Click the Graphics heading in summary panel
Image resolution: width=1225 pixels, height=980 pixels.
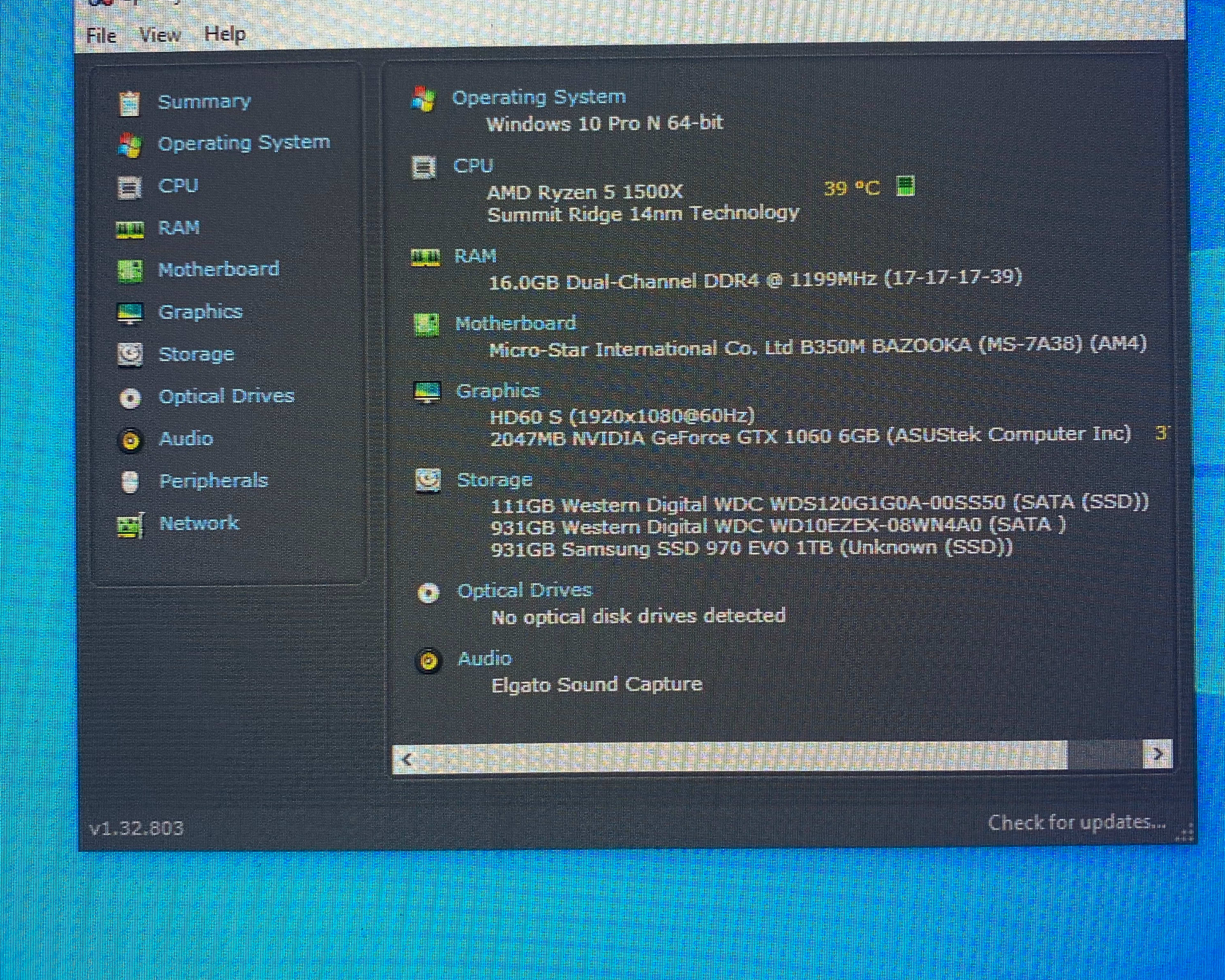click(x=498, y=391)
